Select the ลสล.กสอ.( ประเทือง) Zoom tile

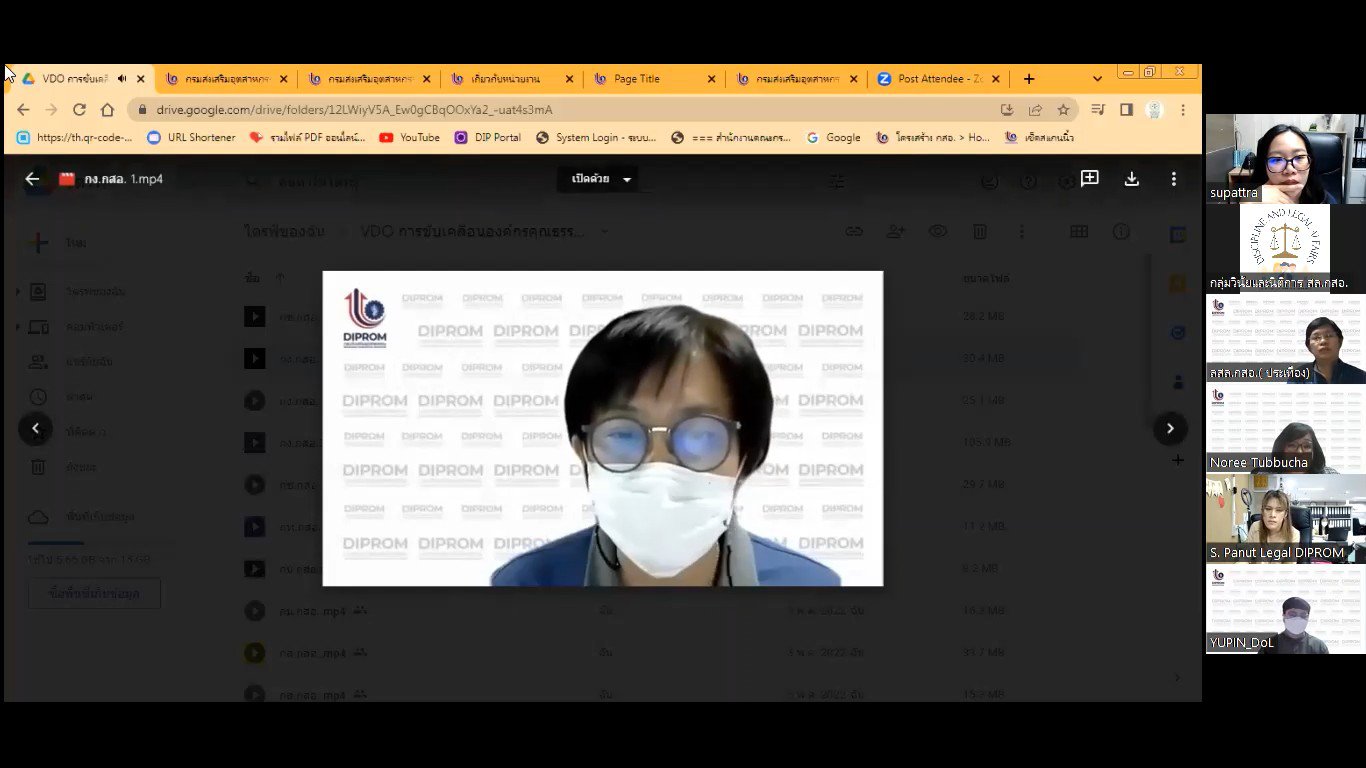(1285, 338)
